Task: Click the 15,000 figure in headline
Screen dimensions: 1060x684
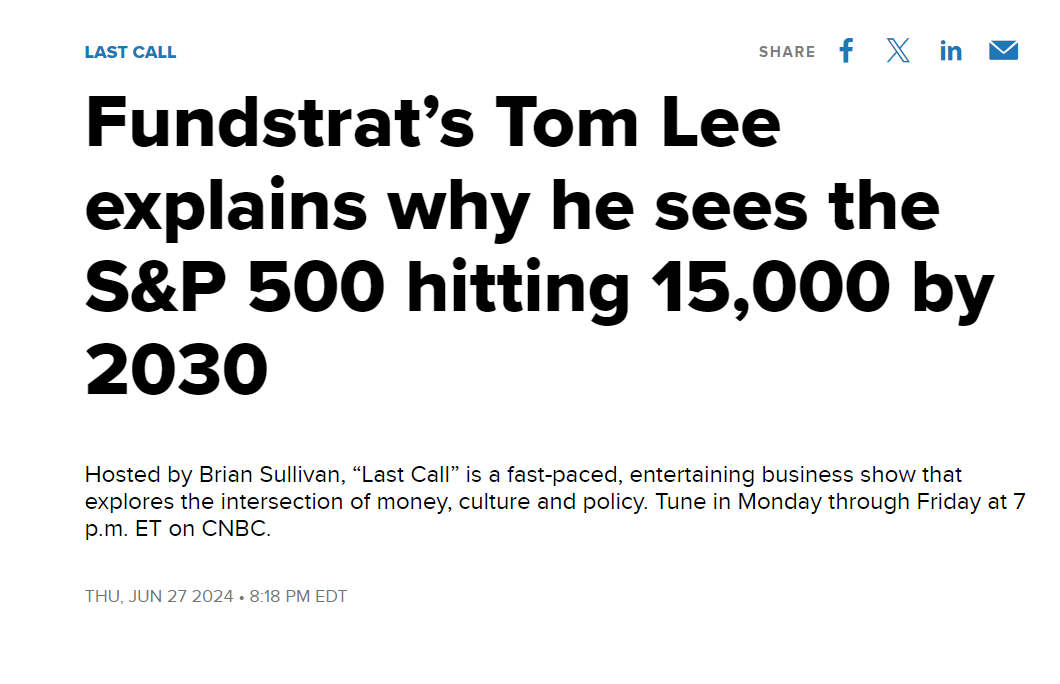Action: 771,289
